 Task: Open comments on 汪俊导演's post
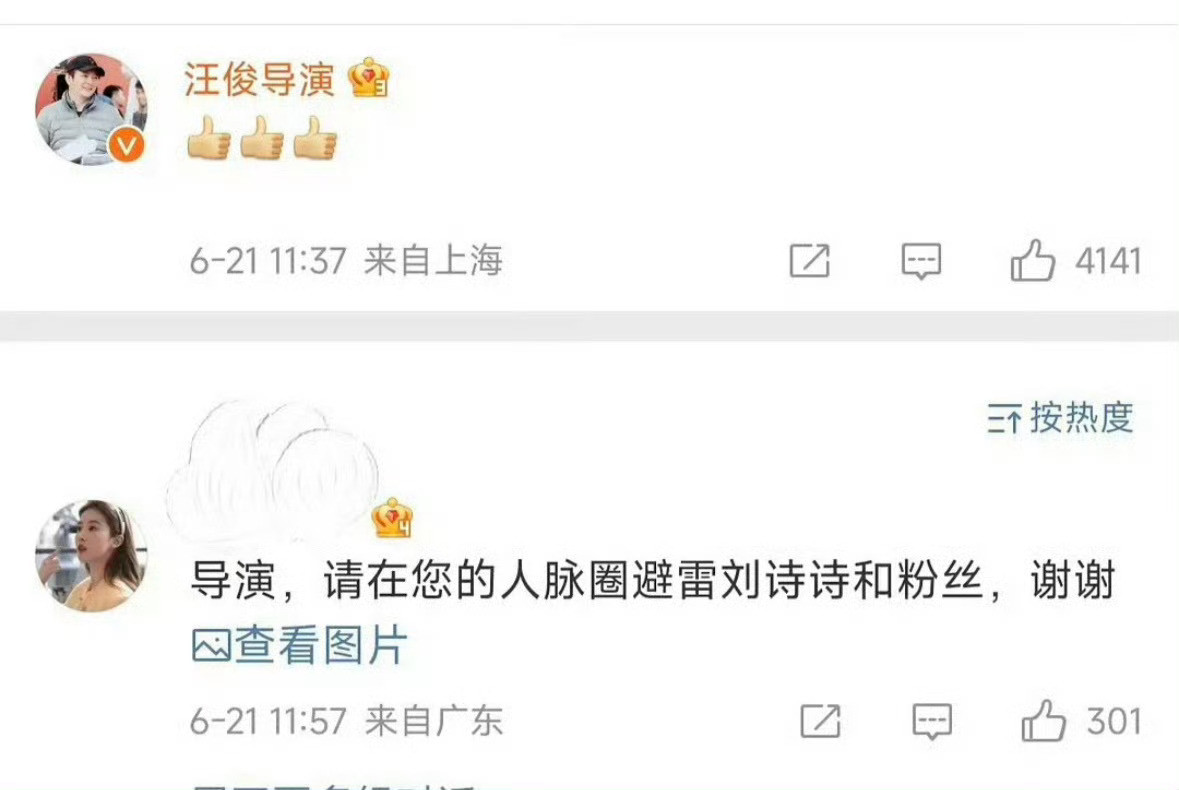[x=921, y=262]
